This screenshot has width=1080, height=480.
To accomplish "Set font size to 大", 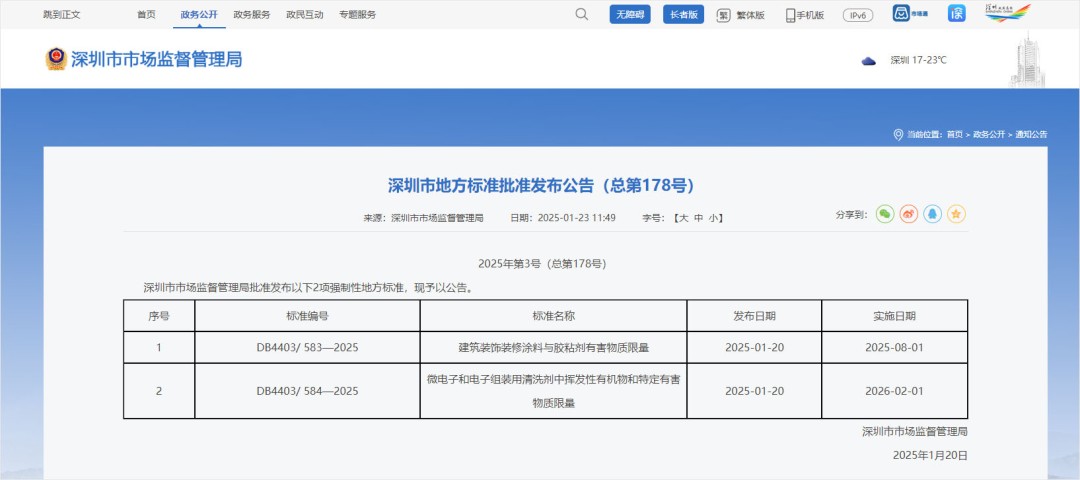I will (683, 218).
